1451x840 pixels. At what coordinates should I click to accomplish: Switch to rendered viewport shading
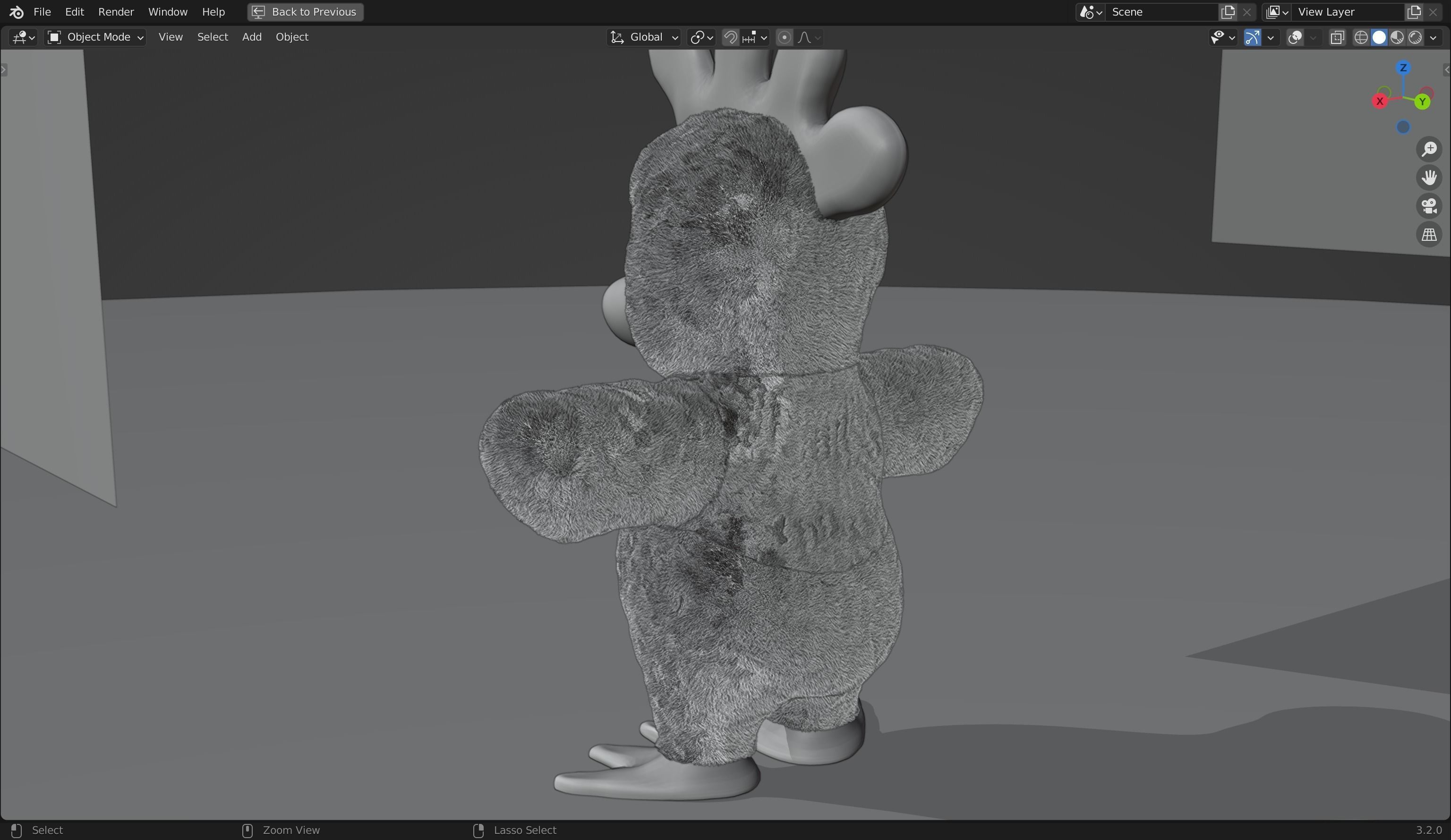[1415, 37]
